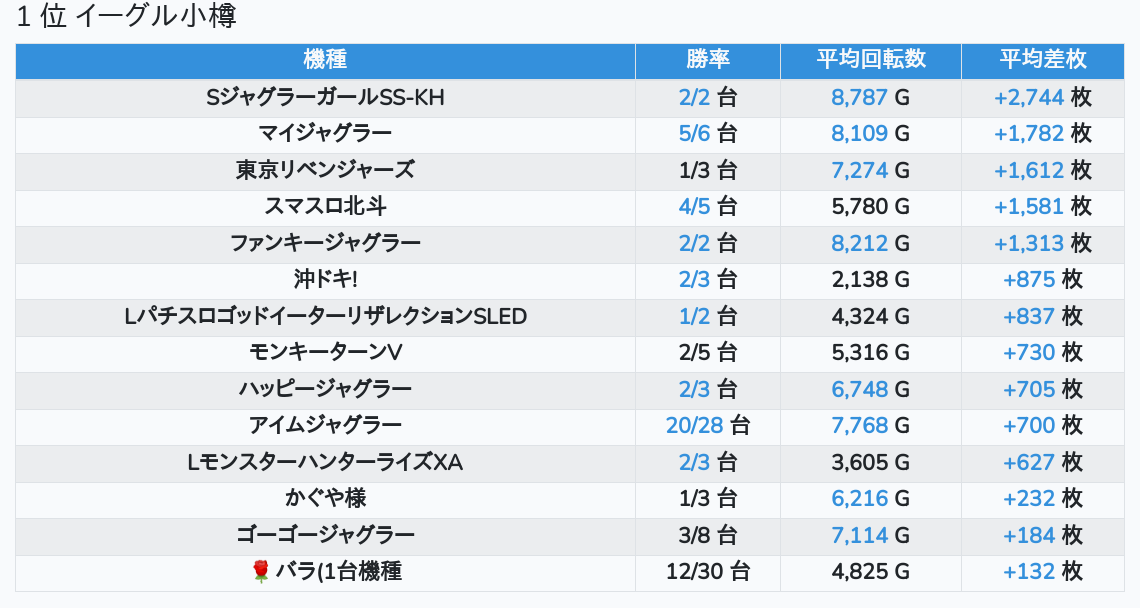The image size is (1140, 608).
Task: Click the rose icon beside バラ
Action: click(261, 571)
